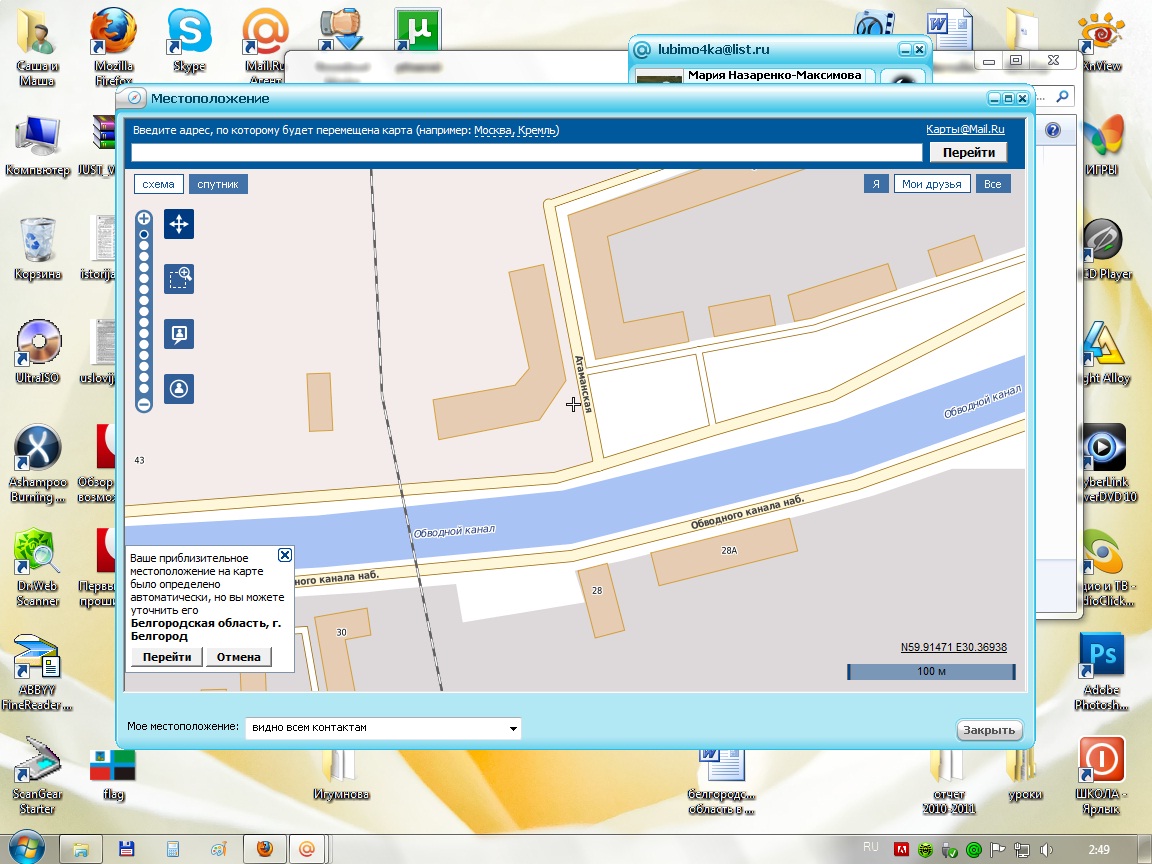1152x864 pixels.
Task: Click the Закрыть button
Action: click(x=989, y=730)
